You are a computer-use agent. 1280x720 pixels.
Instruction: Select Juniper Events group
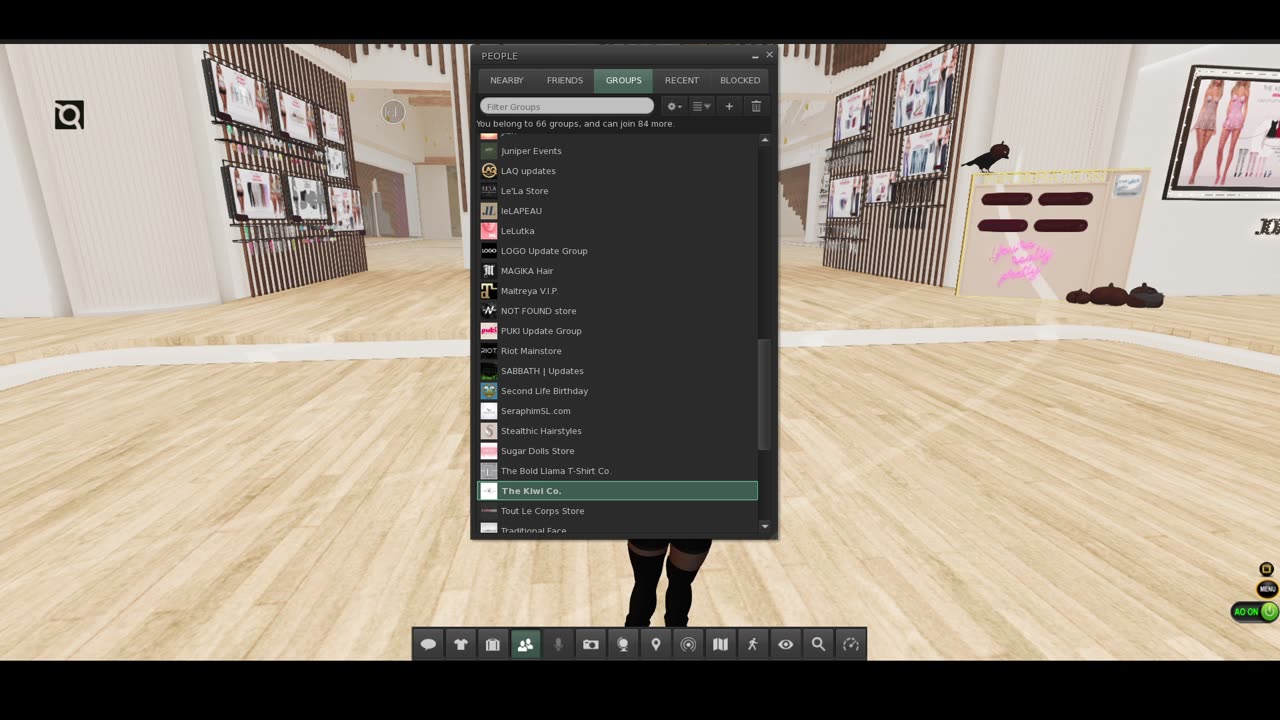(617, 151)
